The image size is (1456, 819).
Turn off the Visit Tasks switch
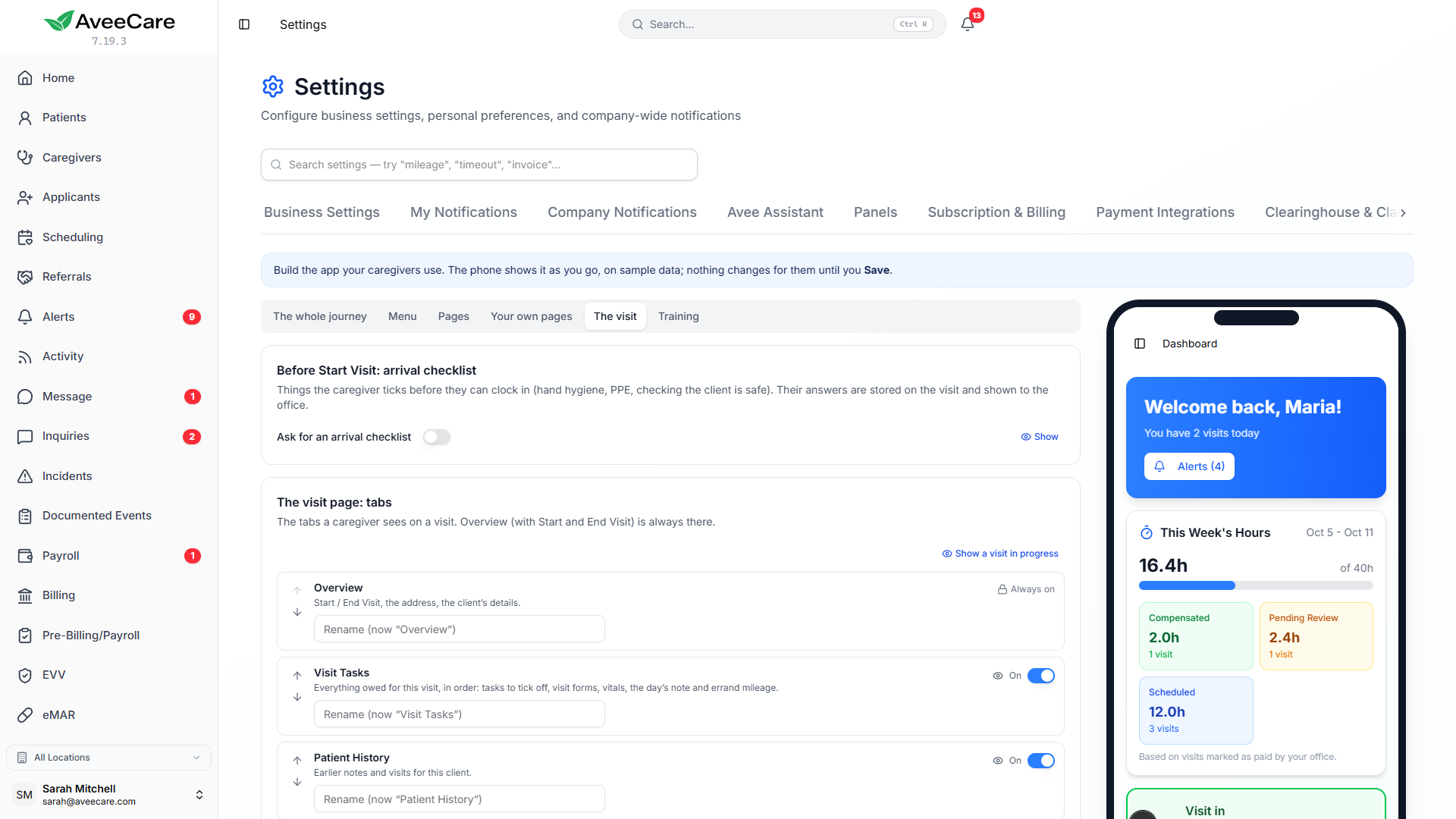1041,676
